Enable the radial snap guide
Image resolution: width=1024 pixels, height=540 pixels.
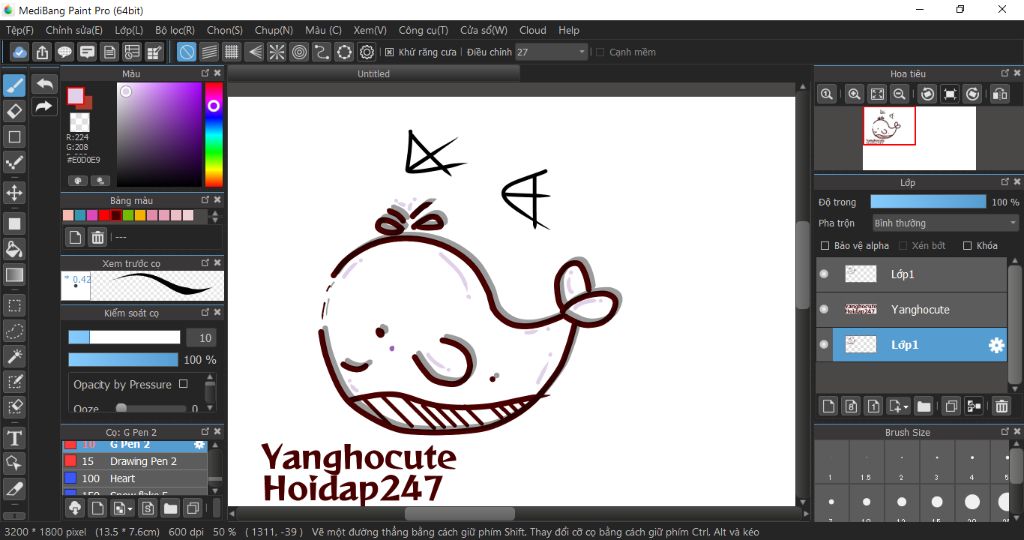click(x=276, y=52)
